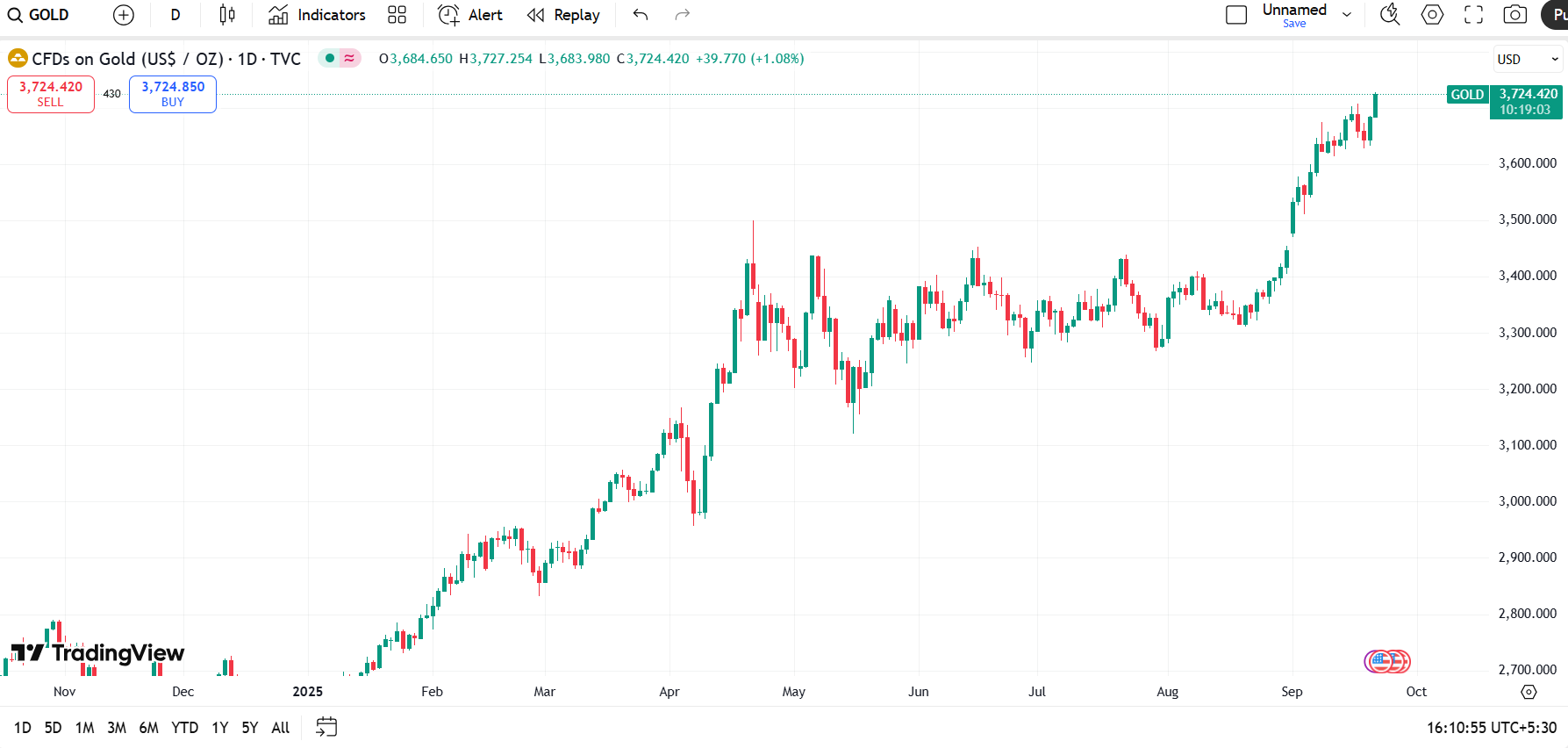The image size is (1568, 748).
Task: Expand the USD currency dropdown
Action: [1528, 59]
